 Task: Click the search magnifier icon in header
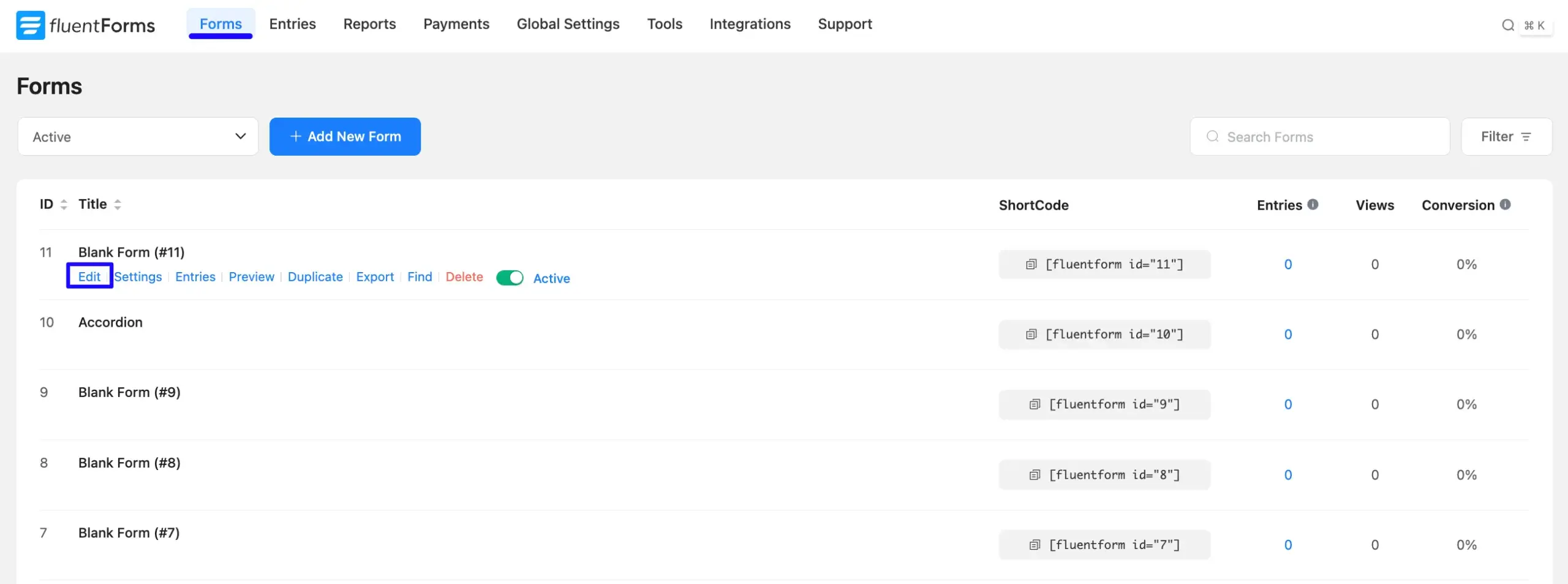tap(1507, 25)
